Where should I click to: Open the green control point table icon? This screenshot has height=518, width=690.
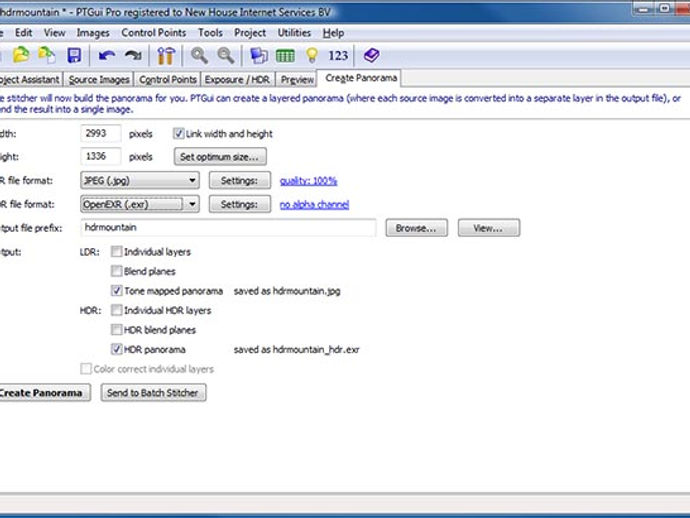285,56
